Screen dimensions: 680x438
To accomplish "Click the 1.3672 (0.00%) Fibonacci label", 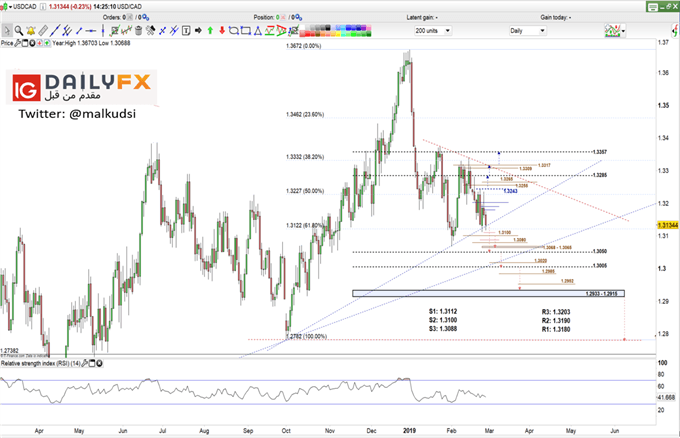I will tap(304, 46).
